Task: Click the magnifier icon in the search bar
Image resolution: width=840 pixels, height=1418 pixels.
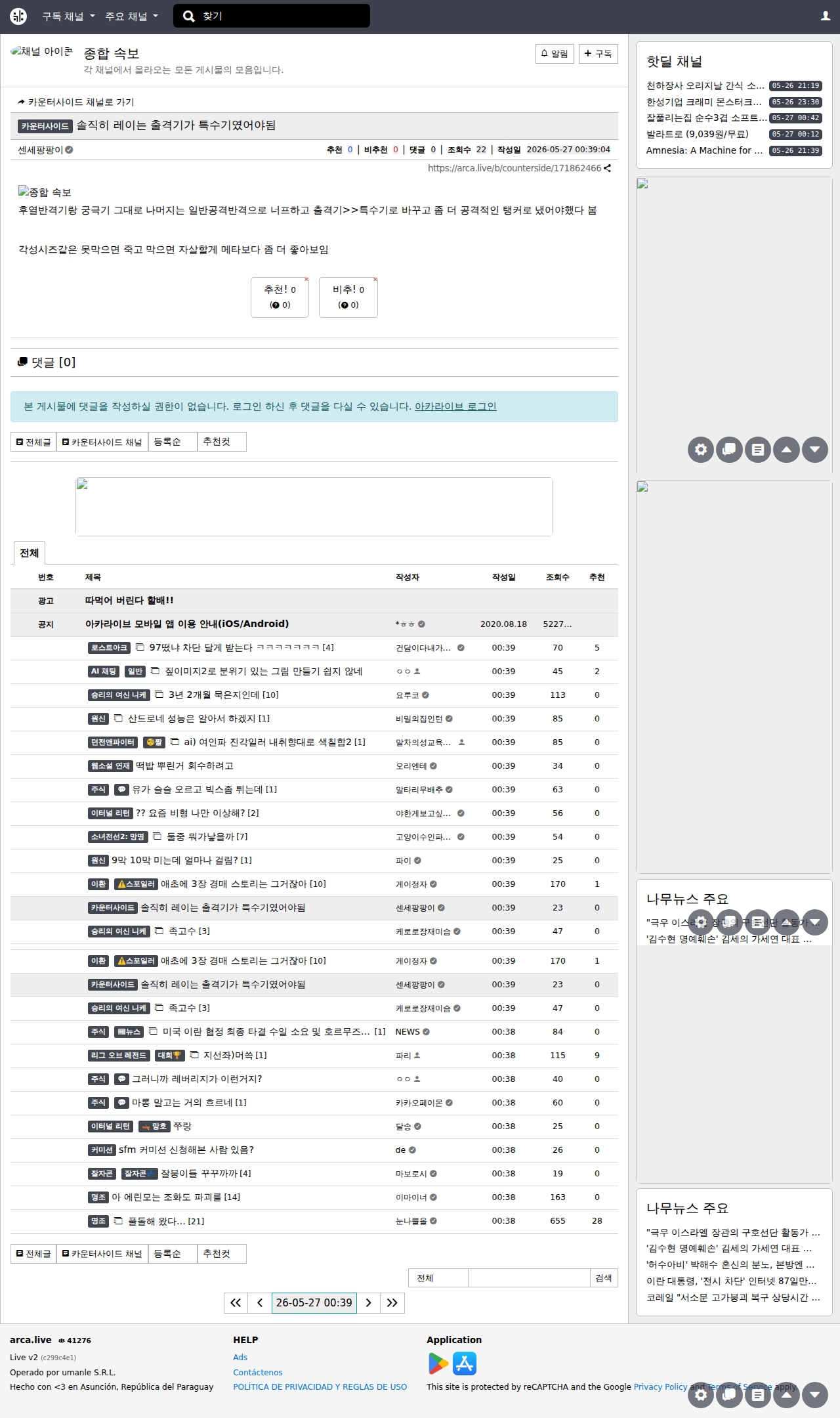Action: click(x=188, y=16)
